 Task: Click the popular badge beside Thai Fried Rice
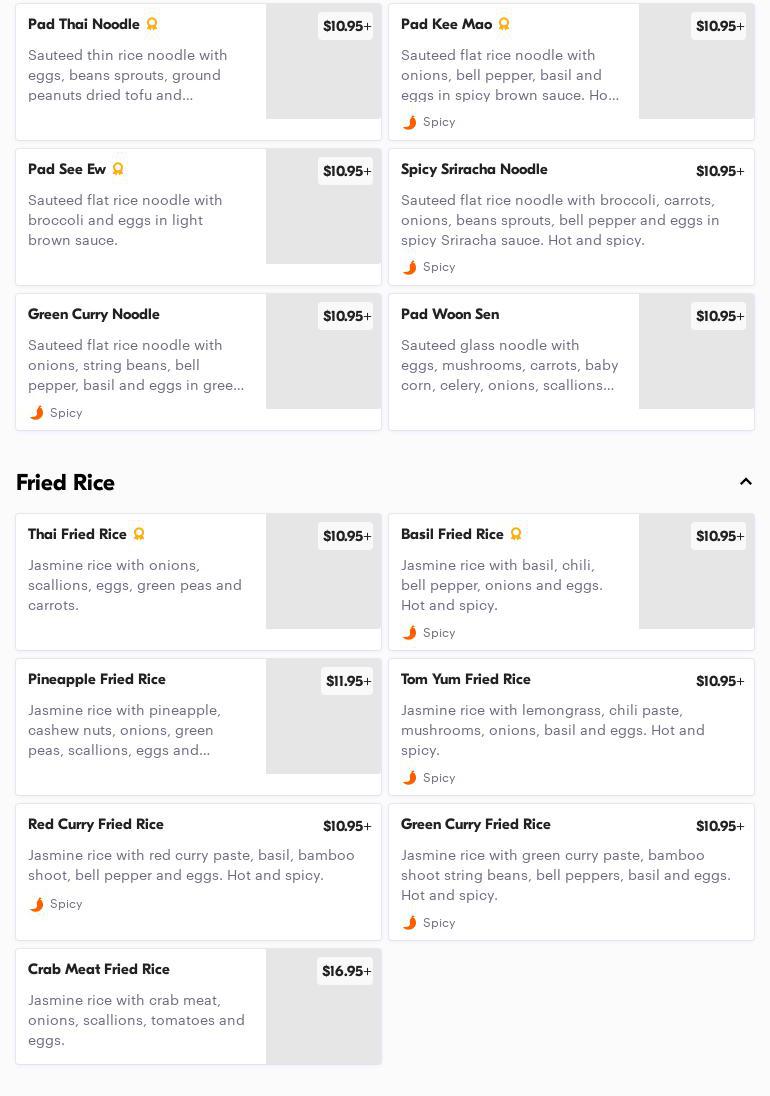139,534
